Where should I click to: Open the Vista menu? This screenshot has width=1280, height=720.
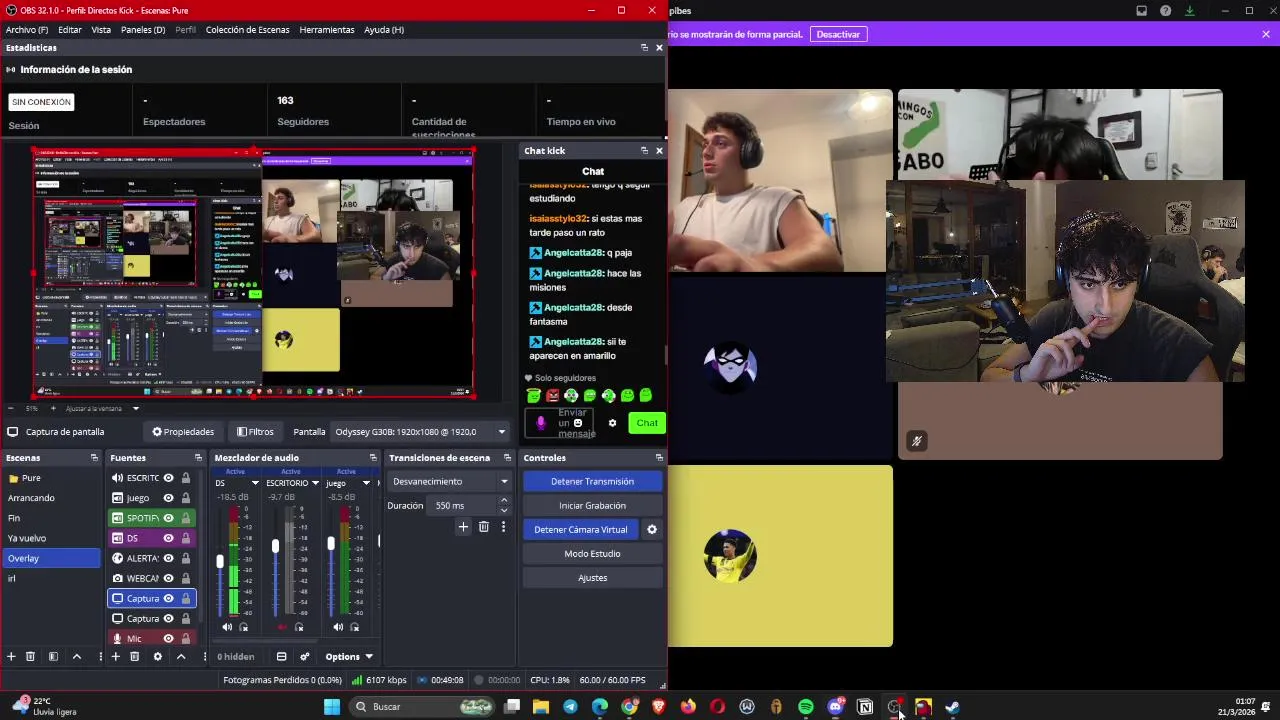click(x=101, y=30)
